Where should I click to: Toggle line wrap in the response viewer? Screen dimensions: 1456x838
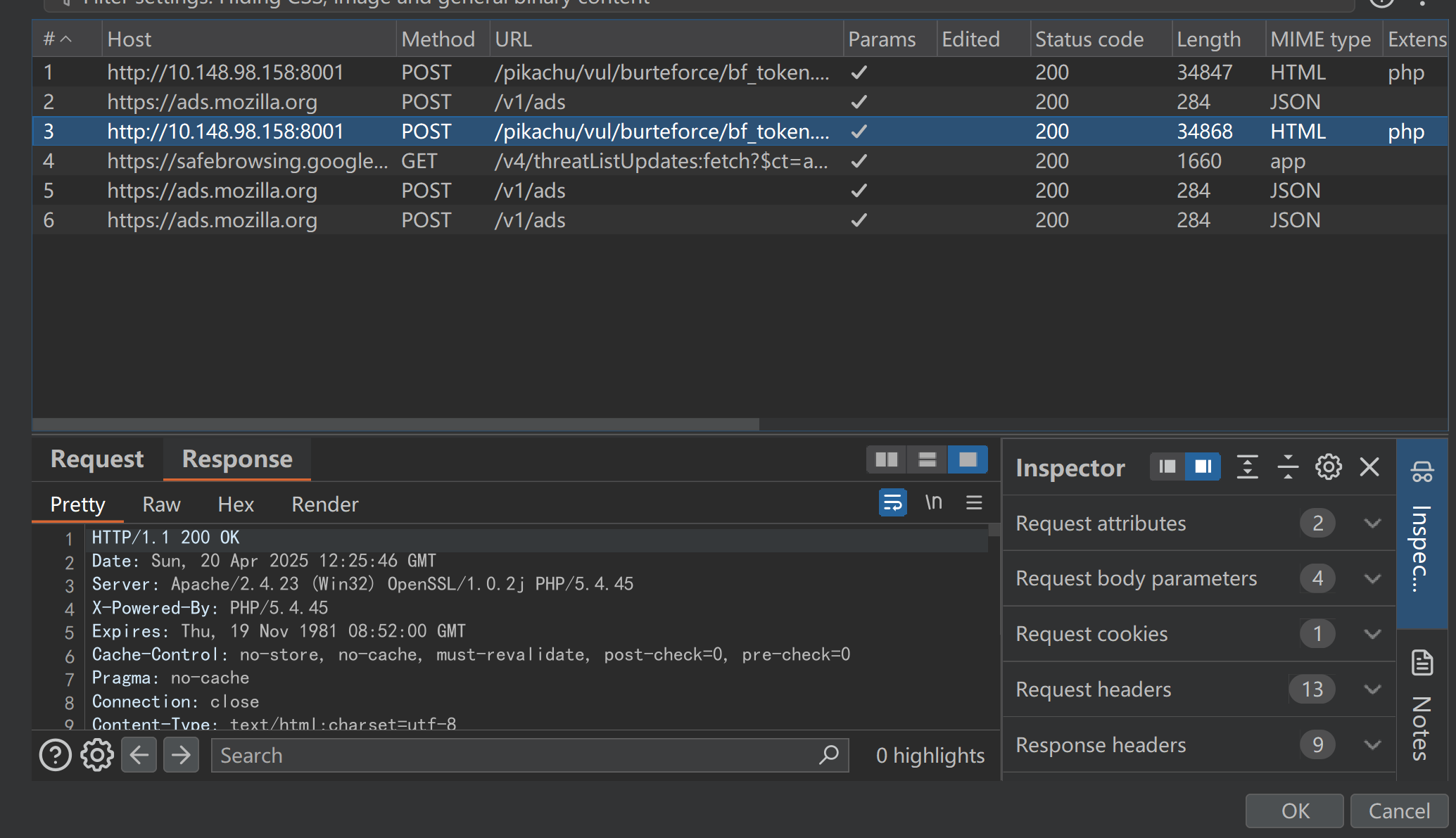pos(892,502)
